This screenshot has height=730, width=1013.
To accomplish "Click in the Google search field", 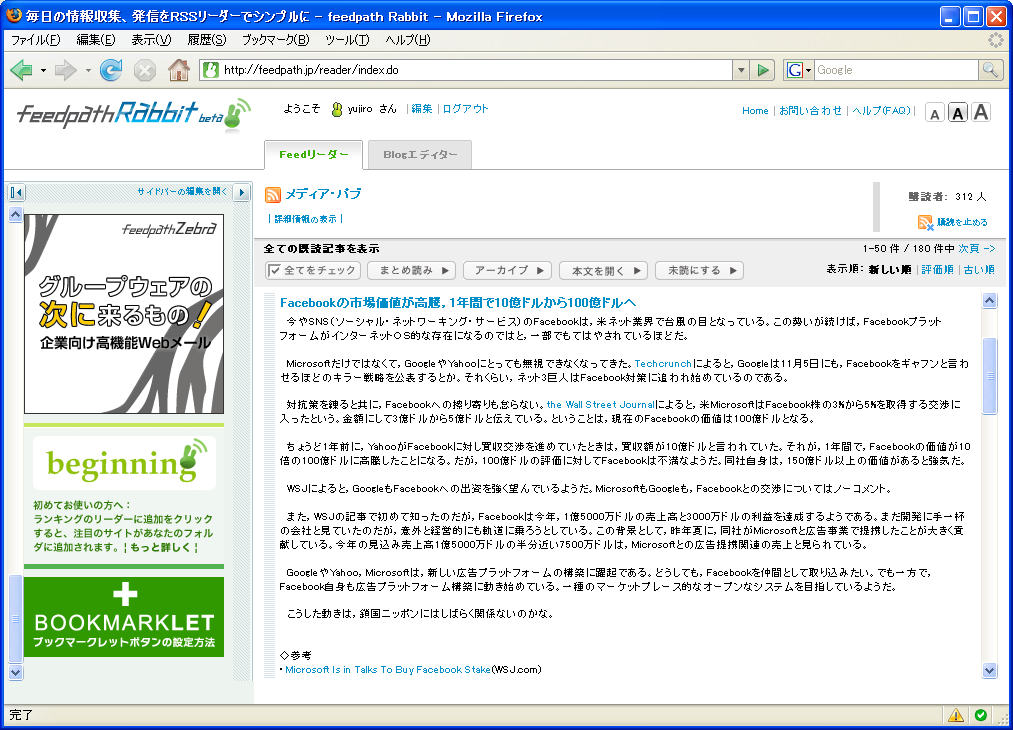I will tap(895, 70).
